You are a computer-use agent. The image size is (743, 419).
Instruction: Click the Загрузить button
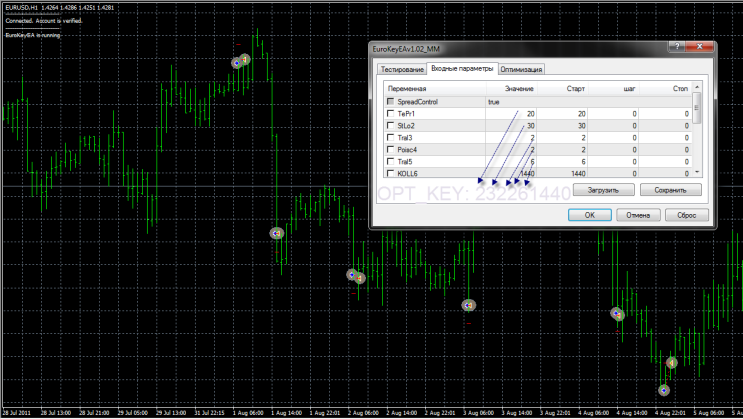[603, 190]
